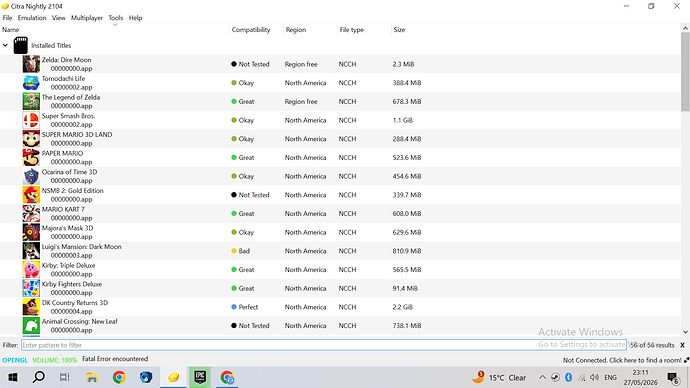Click the Ocarina of Time 3D shield icon

[31, 176]
